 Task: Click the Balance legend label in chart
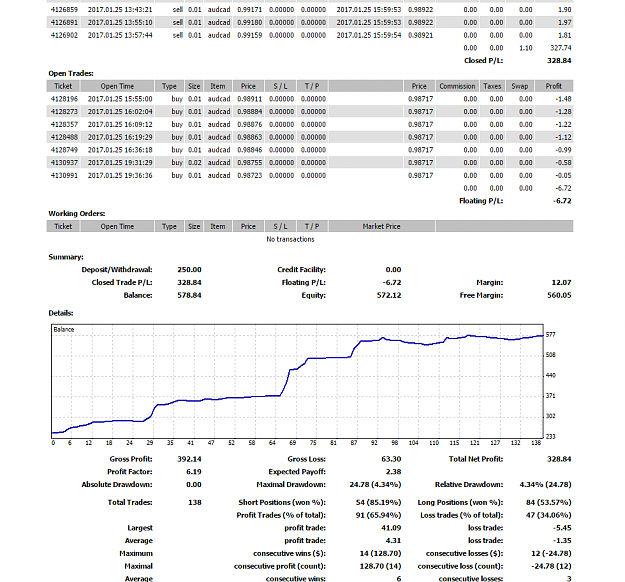(64, 329)
